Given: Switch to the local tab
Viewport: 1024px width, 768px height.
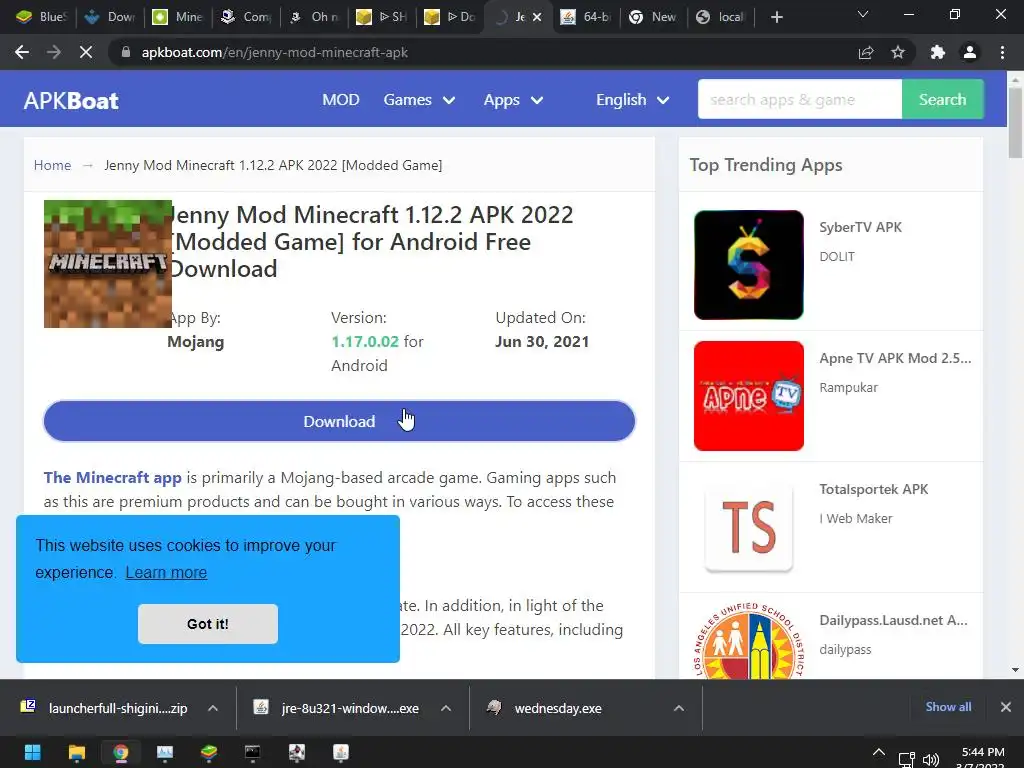Looking at the screenshot, I should pyautogui.click(x=721, y=17).
